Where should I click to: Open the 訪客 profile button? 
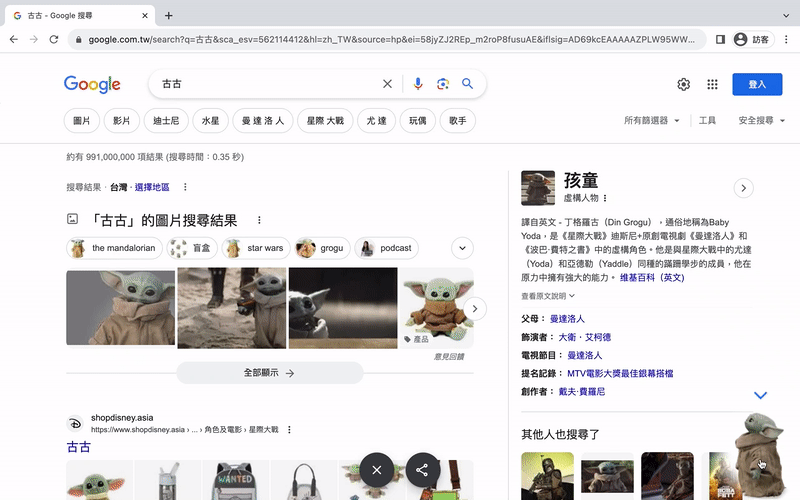pos(753,39)
